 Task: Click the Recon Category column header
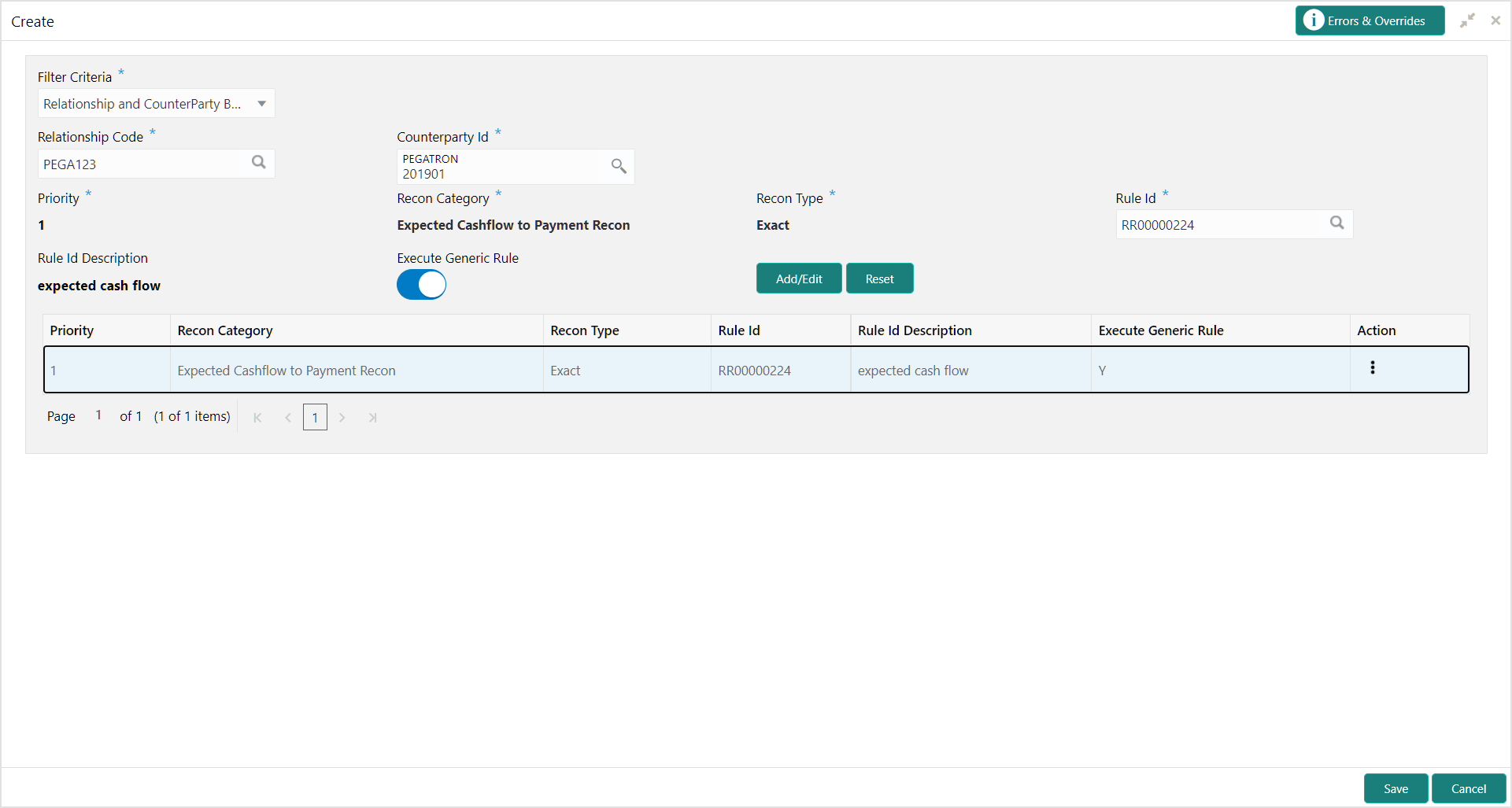coord(357,330)
